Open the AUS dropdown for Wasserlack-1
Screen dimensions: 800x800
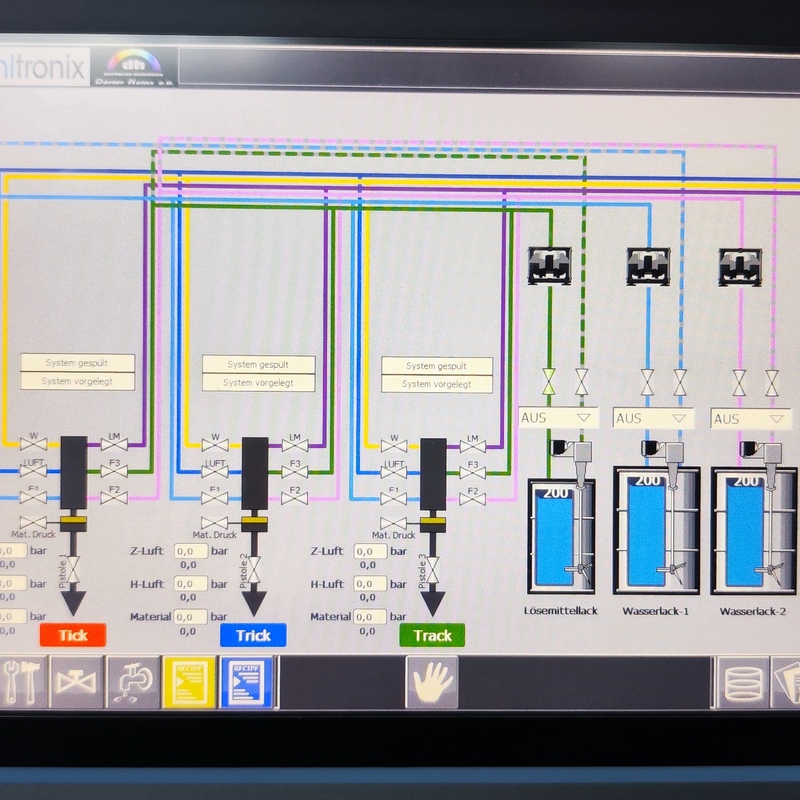click(652, 418)
